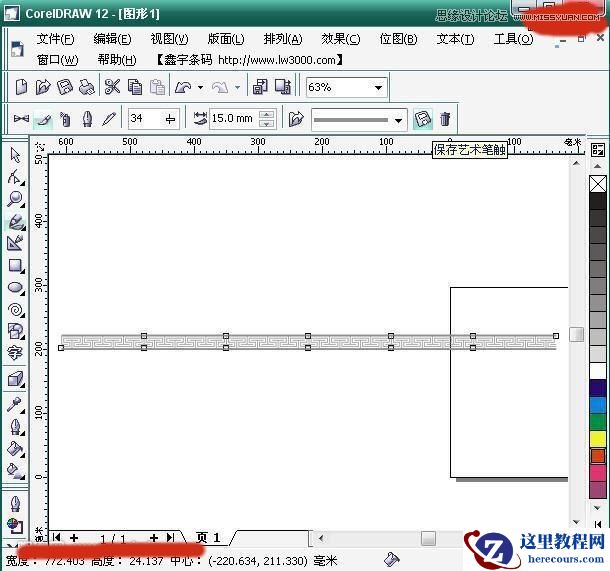Toggle the Sprayer artistic media mode
610x571 pixels.
65,119
